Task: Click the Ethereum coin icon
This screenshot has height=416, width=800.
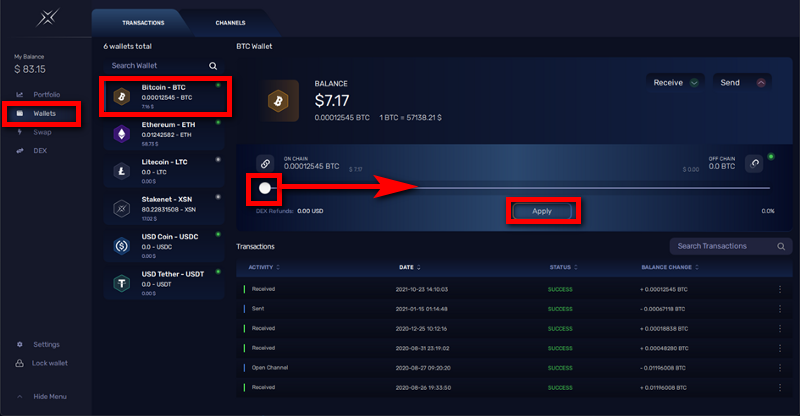Action: (121, 134)
